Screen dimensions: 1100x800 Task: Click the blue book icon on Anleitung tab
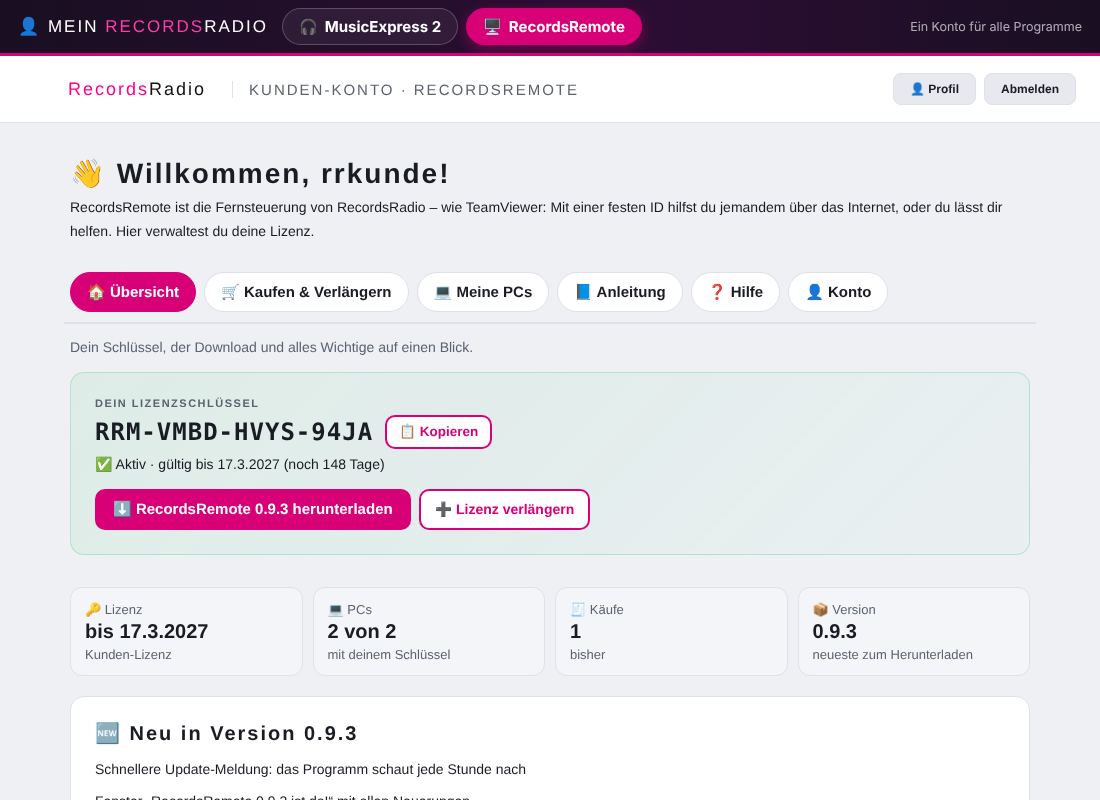click(x=583, y=292)
